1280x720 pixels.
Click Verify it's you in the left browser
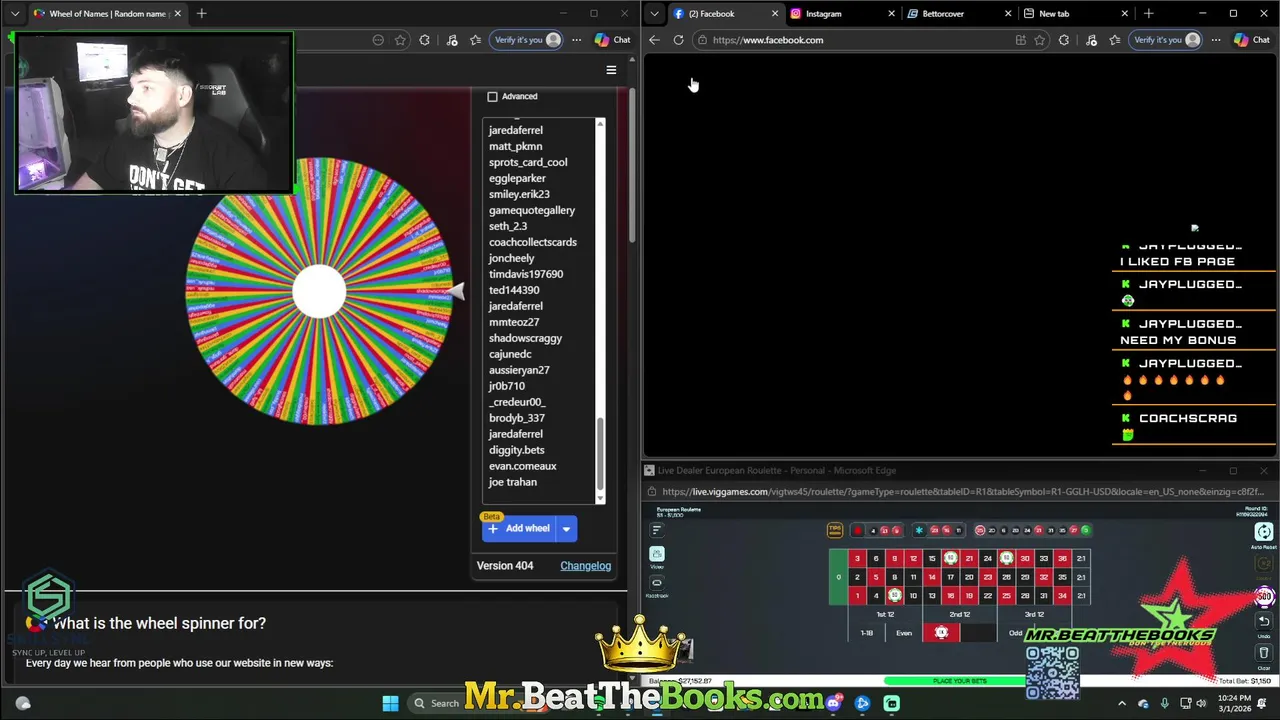pyautogui.click(x=527, y=40)
